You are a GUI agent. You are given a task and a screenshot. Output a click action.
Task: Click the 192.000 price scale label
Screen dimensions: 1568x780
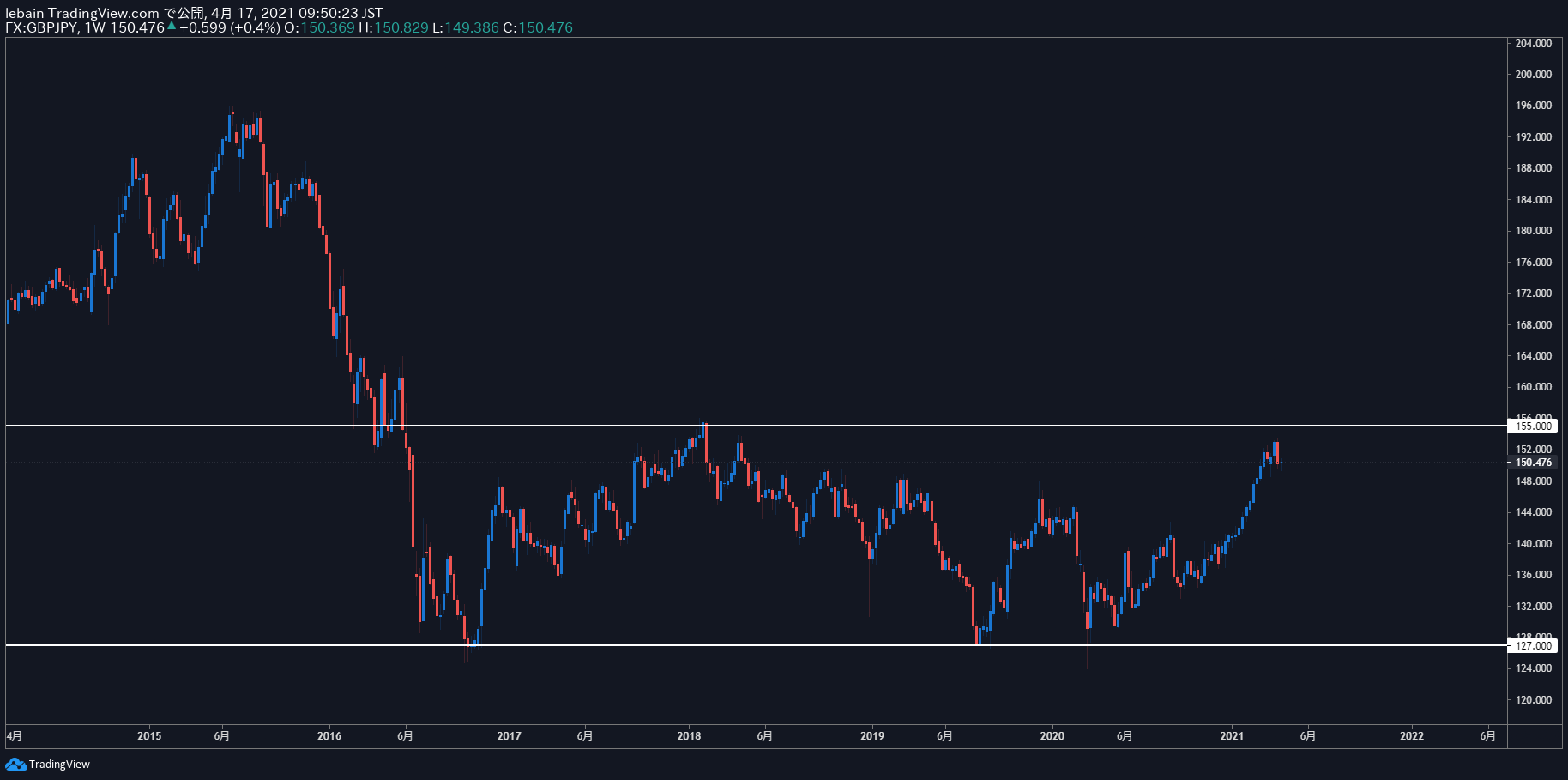pyautogui.click(x=1534, y=137)
